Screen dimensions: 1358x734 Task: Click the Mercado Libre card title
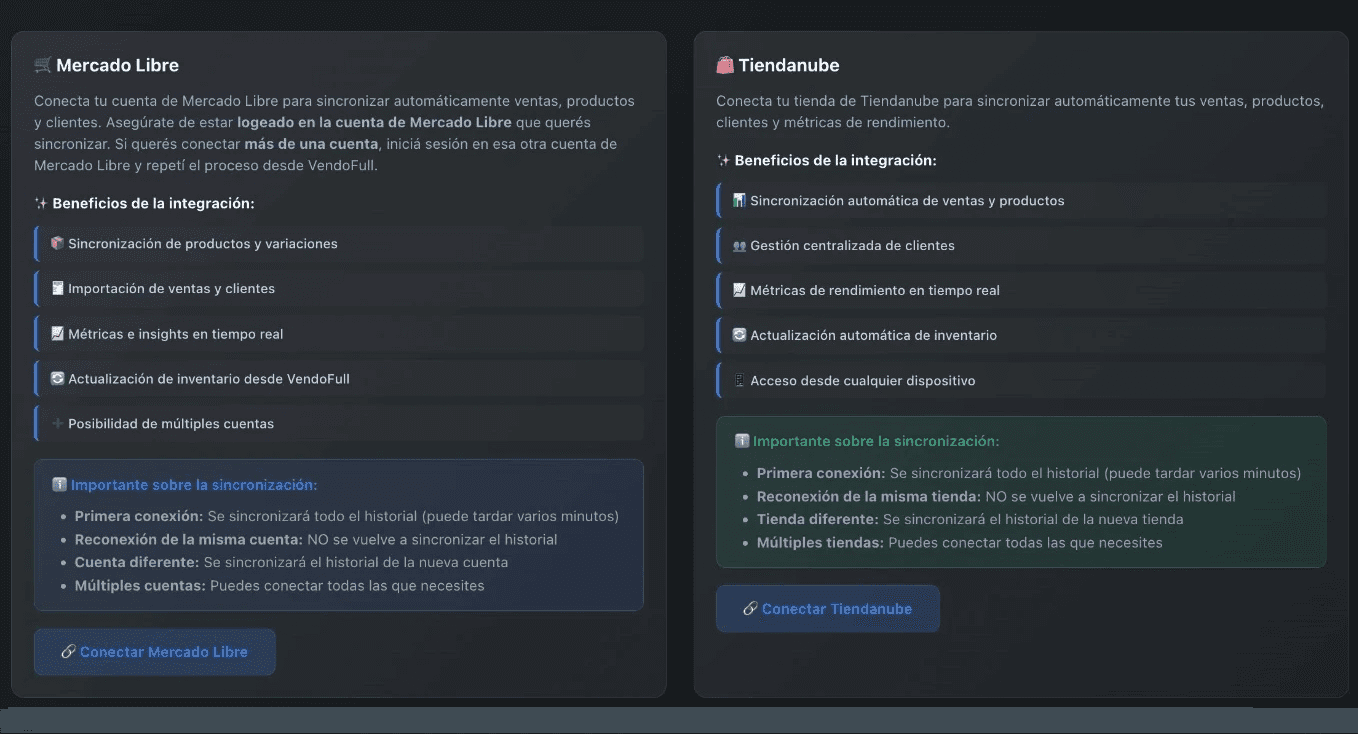pyautogui.click(x=117, y=65)
